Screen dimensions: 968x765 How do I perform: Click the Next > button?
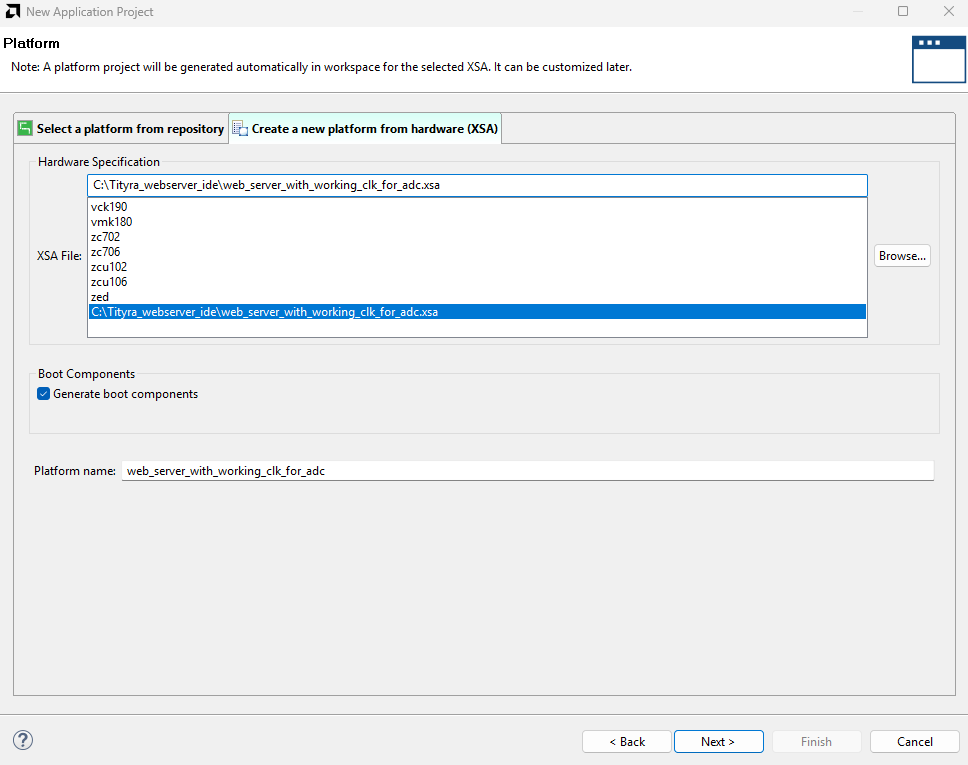(718, 742)
